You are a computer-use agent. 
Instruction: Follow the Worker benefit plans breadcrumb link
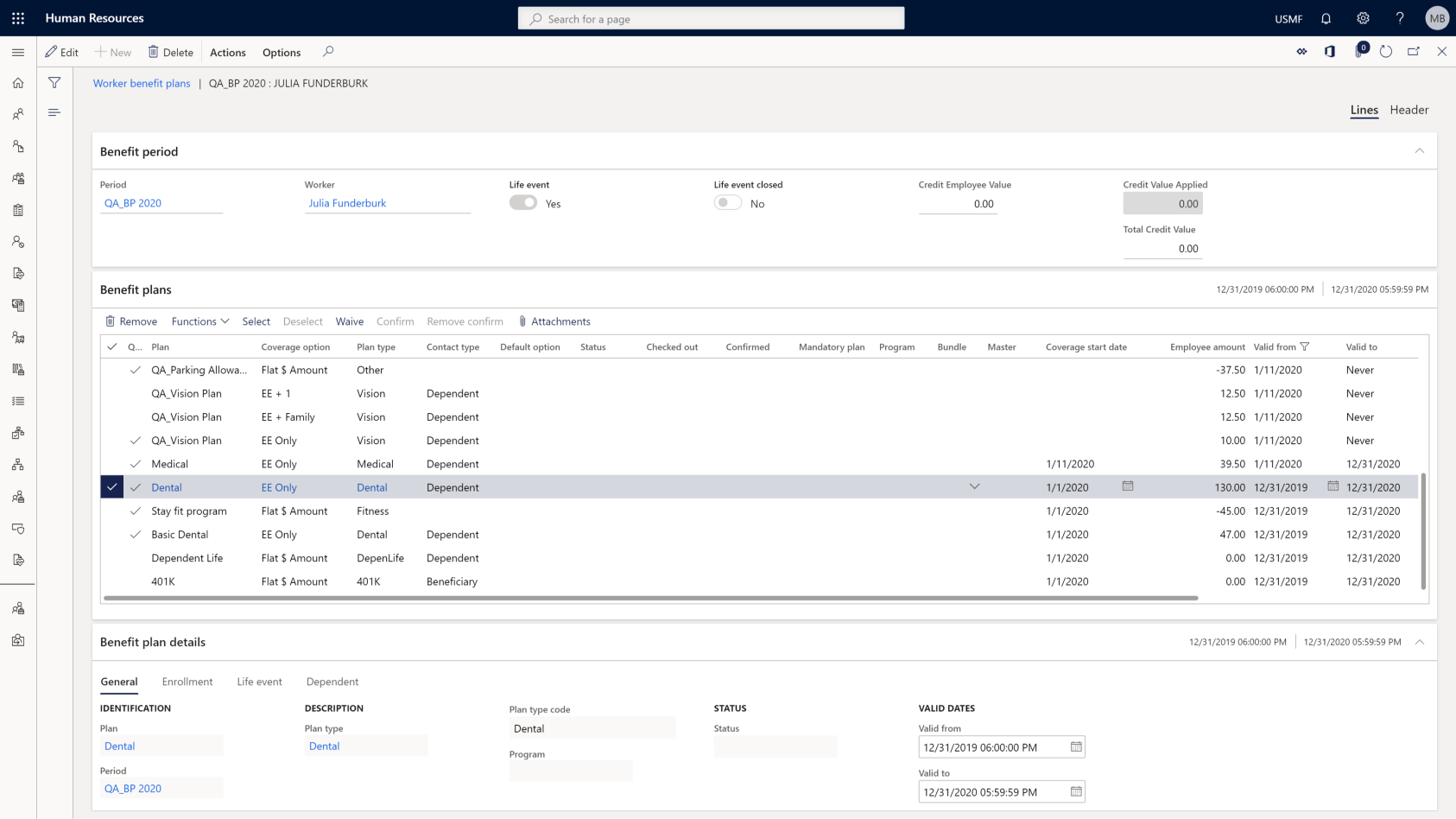coord(142,83)
